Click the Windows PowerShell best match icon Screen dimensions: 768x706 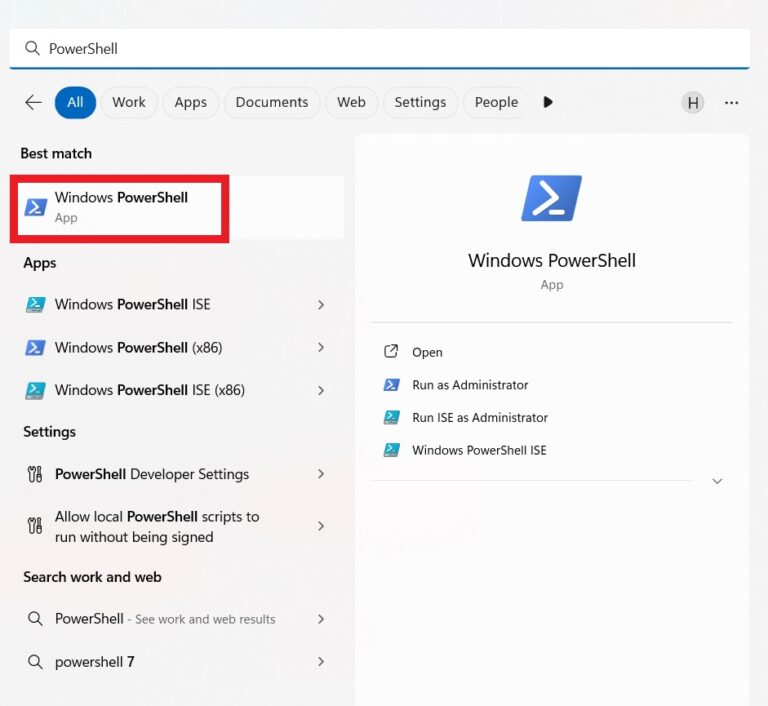[x=36, y=207]
